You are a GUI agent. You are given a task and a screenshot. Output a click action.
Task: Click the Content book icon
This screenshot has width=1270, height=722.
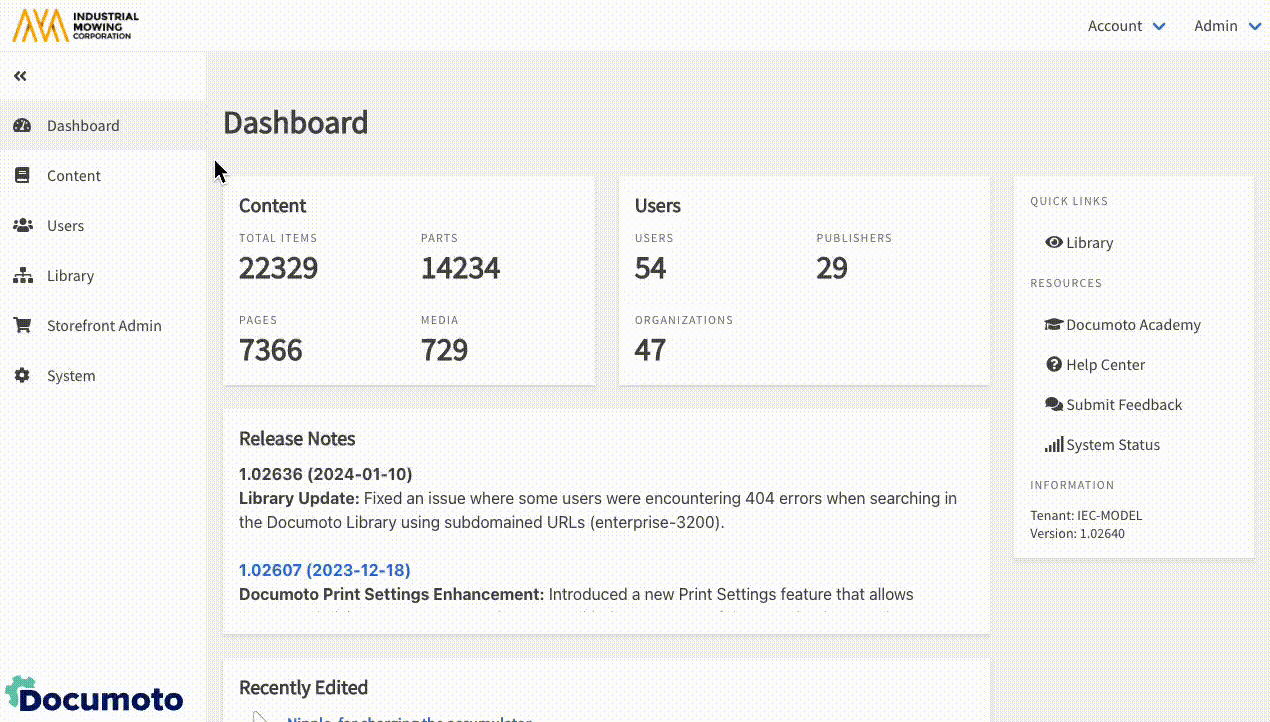[22, 176]
